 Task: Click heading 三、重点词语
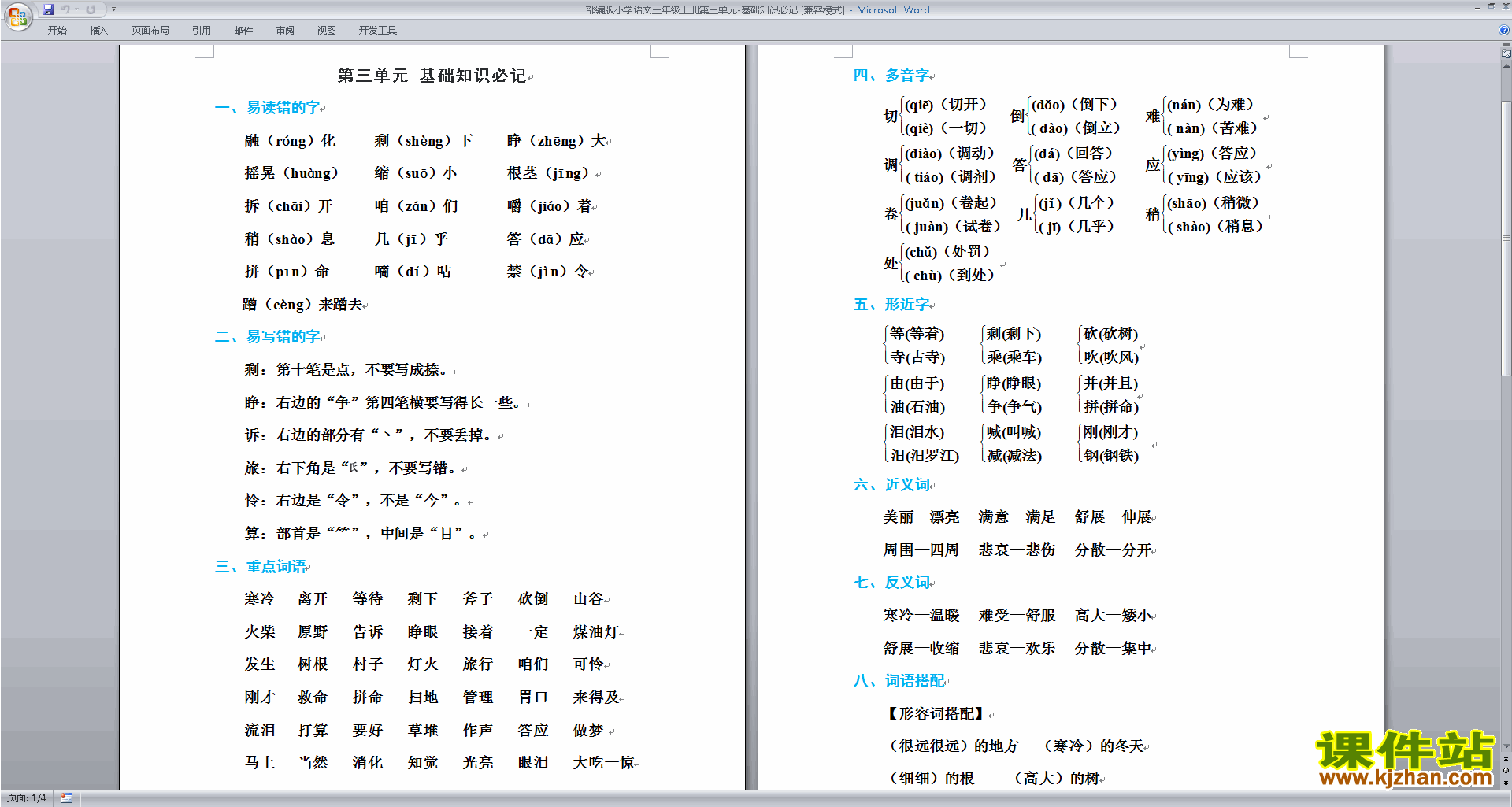[261, 567]
